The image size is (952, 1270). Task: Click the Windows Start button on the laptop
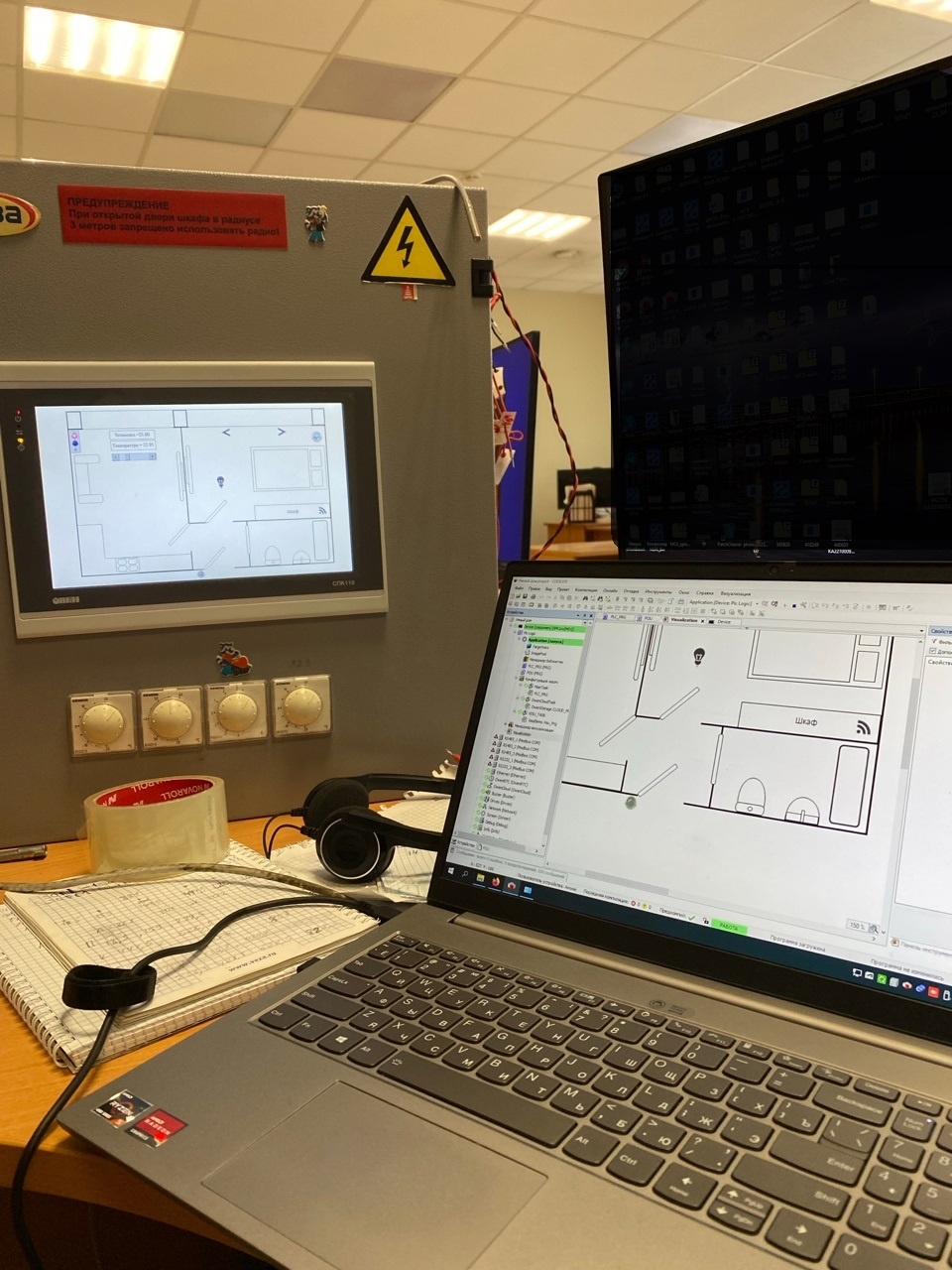tap(451, 870)
